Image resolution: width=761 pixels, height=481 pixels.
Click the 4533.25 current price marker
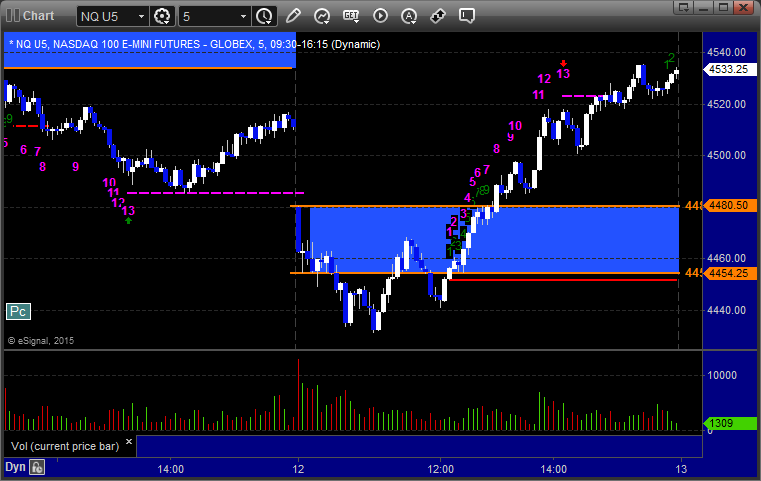click(729, 69)
